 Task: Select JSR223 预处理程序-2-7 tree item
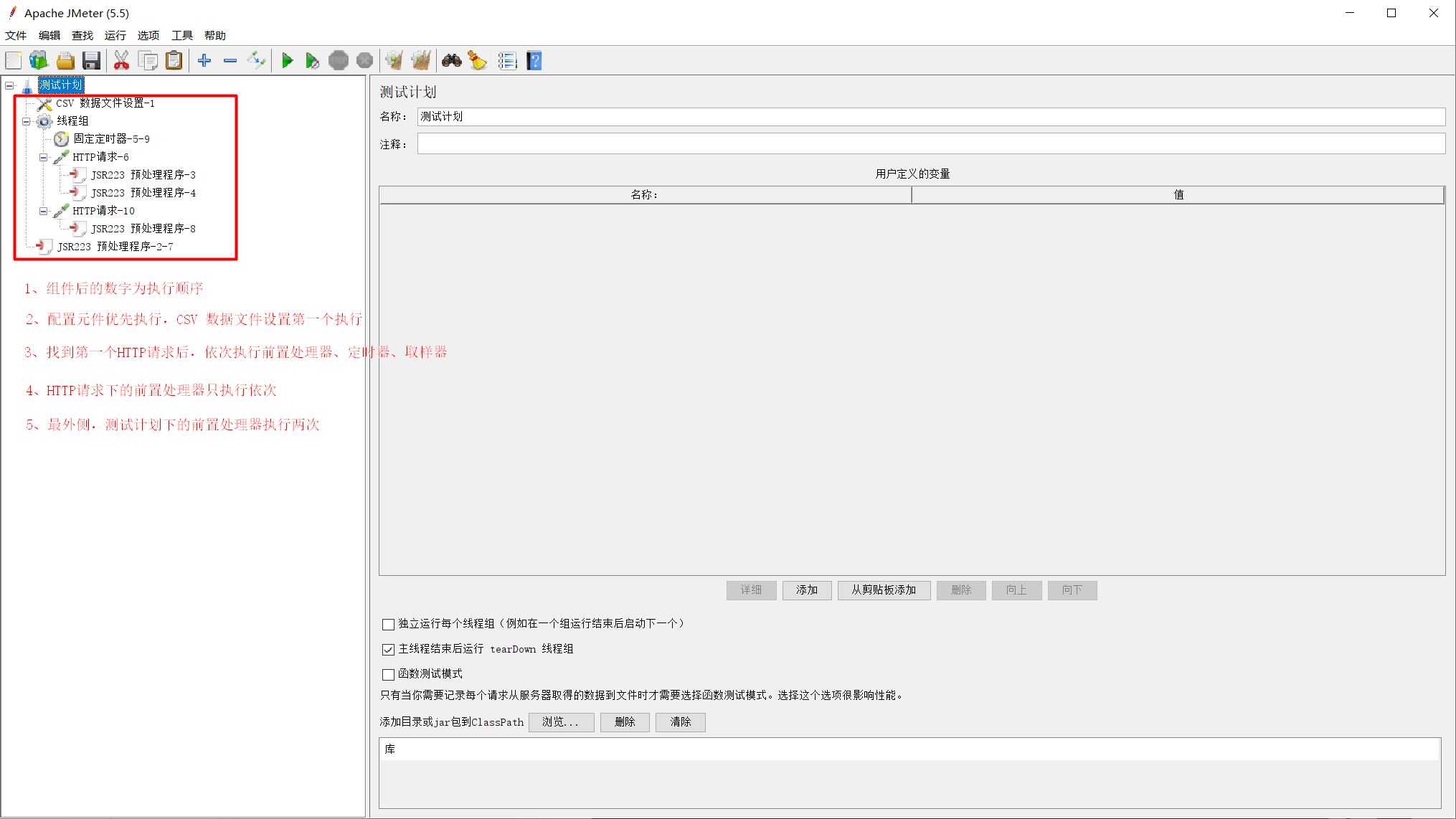(x=115, y=247)
